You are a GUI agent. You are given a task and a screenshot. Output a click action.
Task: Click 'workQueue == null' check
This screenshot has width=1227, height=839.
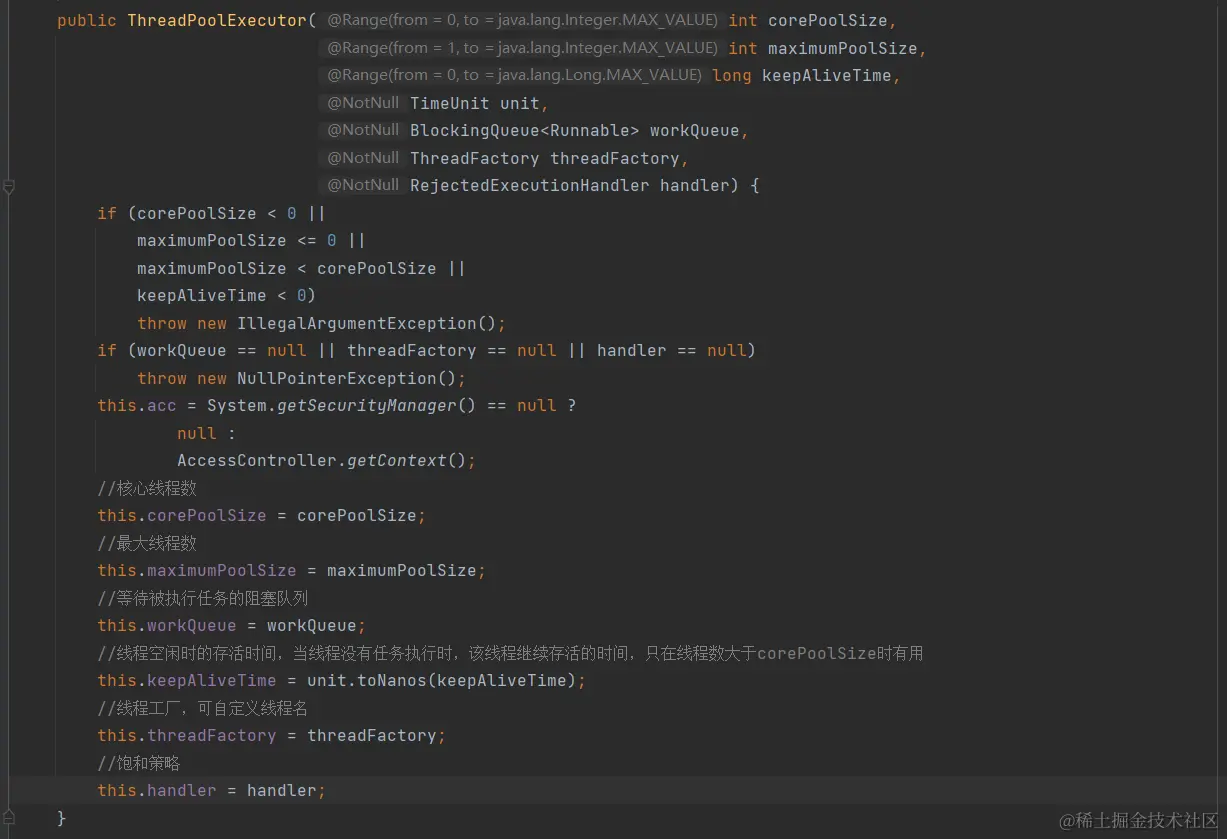[x=221, y=351]
